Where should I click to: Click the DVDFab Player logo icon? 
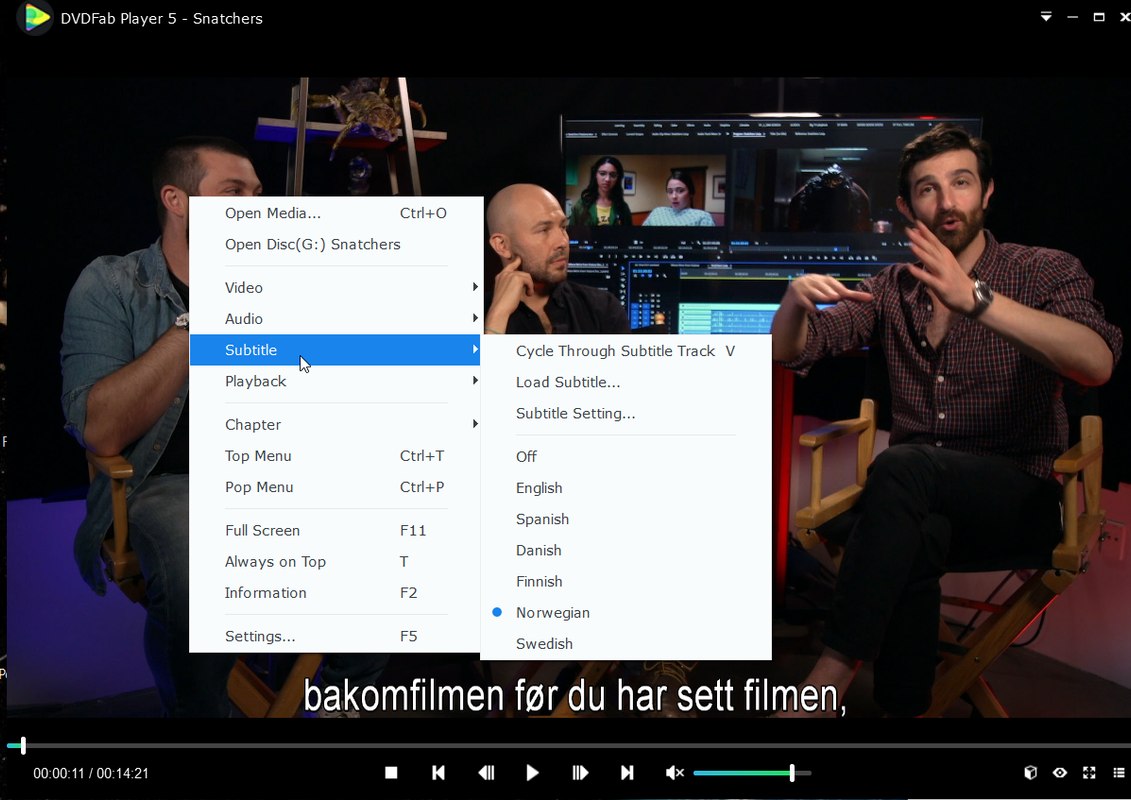pyautogui.click(x=35, y=18)
